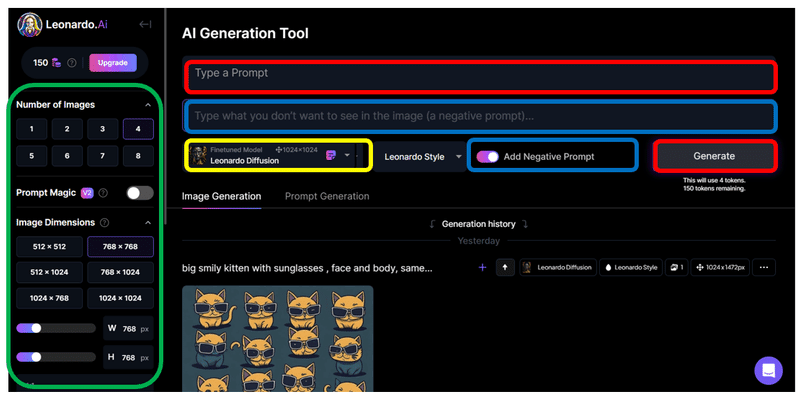Click the Yesterday date label

[x=479, y=241]
